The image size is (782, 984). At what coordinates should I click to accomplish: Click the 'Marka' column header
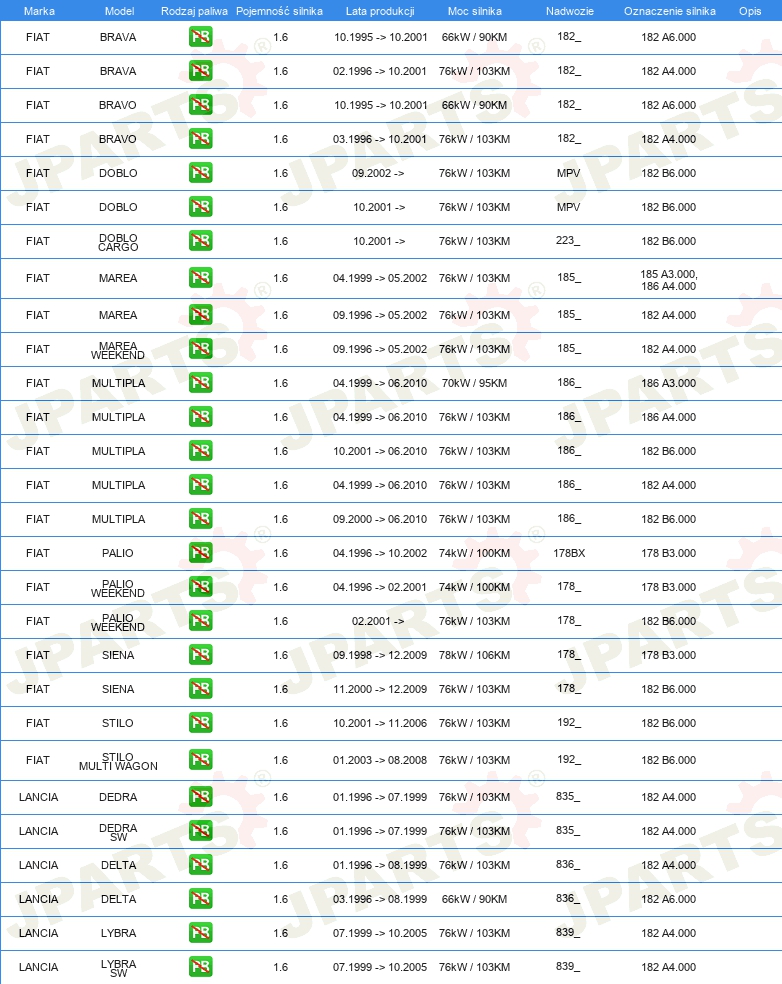click(39, 11)
